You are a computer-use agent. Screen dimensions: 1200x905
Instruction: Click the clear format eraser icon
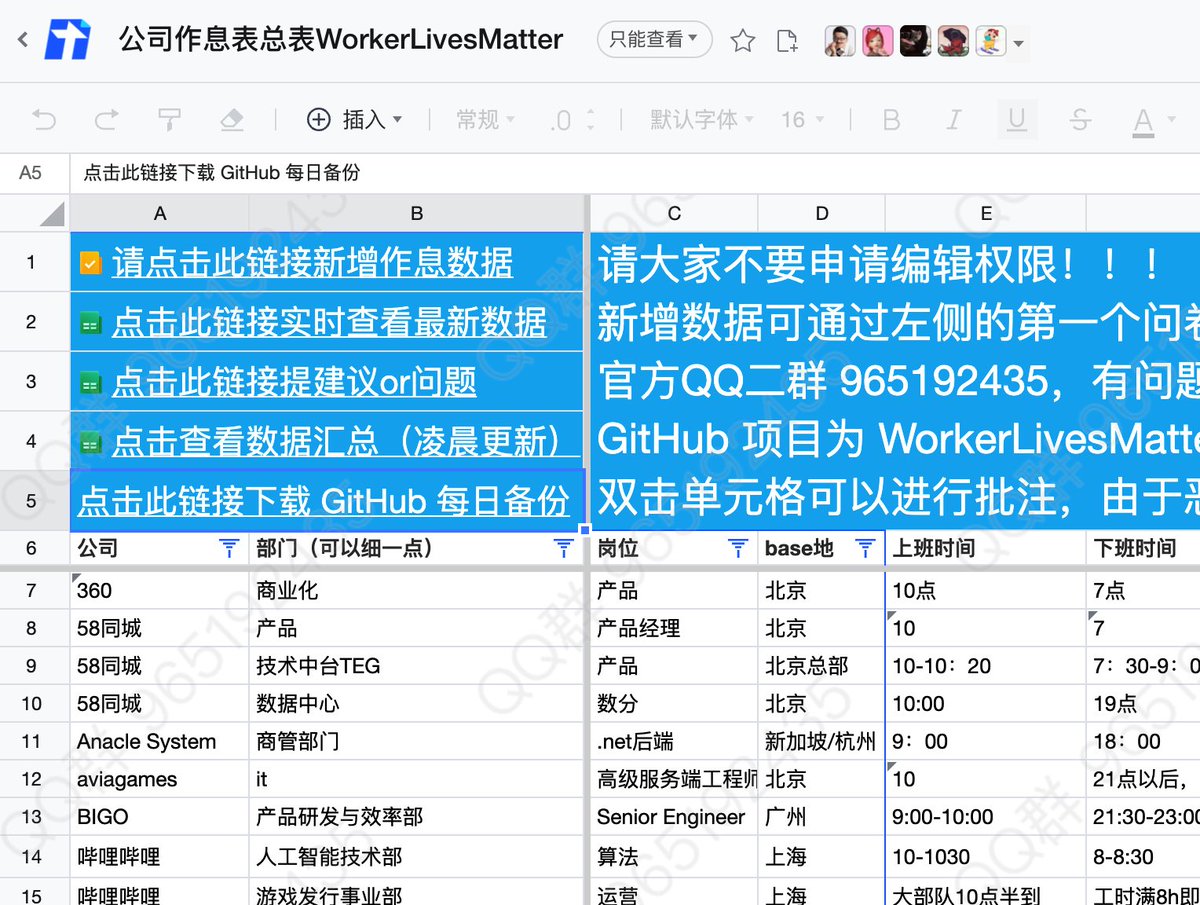231,120
